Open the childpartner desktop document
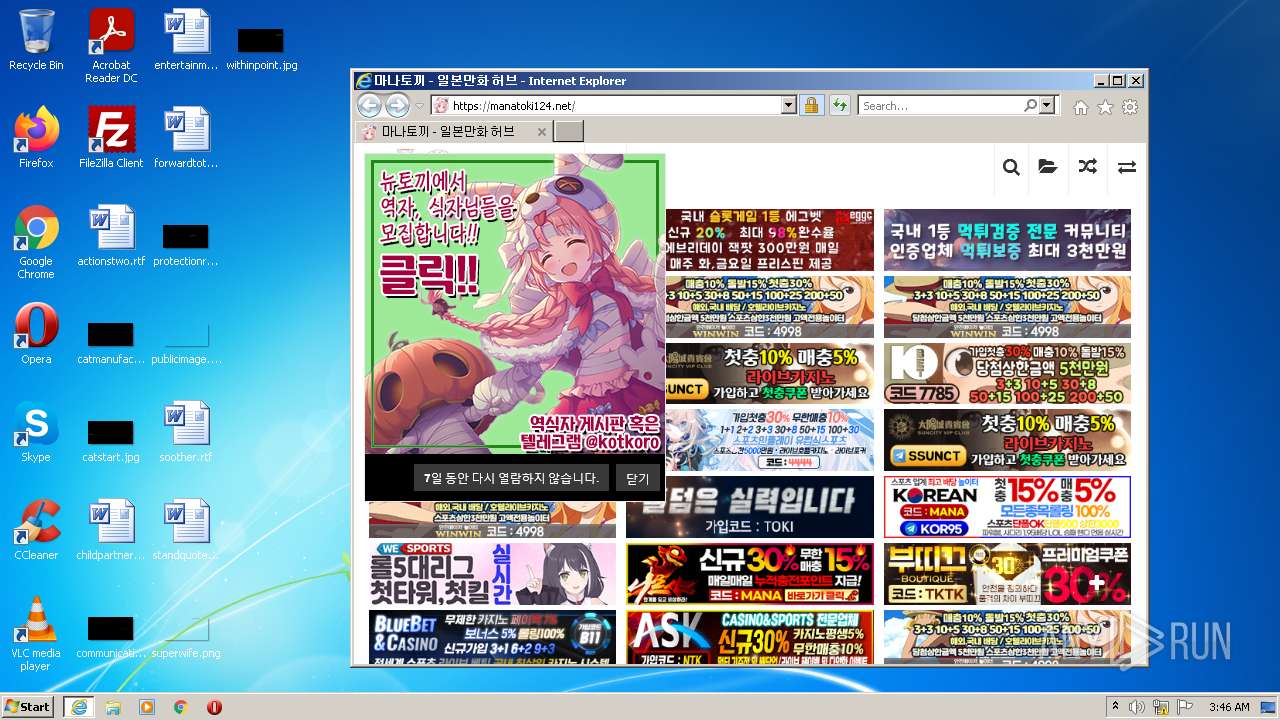1280x720 pixels. click(111, 530)
